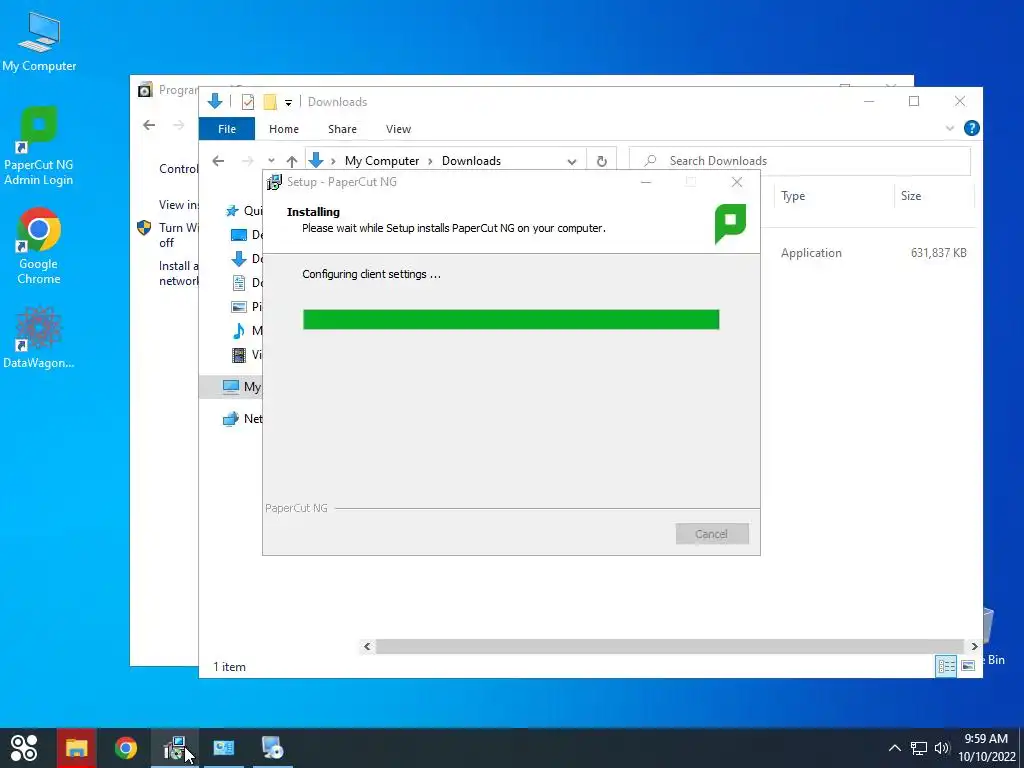Open the Home ribbon tab
1024x768 pixels.
[x=283, y=129]
